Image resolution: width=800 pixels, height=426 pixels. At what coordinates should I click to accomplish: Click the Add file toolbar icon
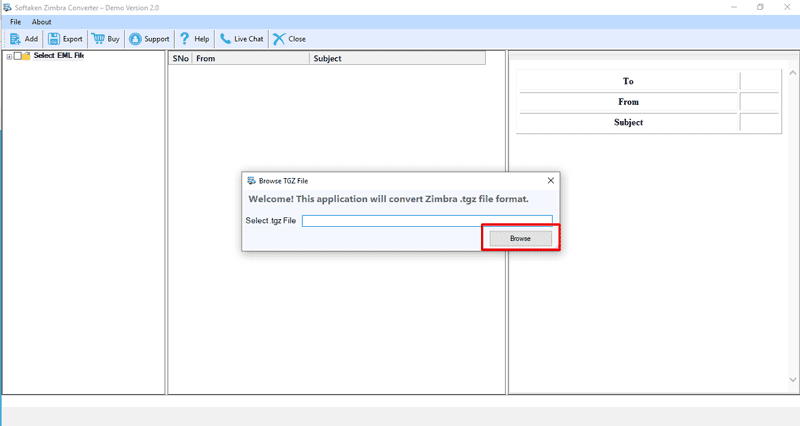15,39
